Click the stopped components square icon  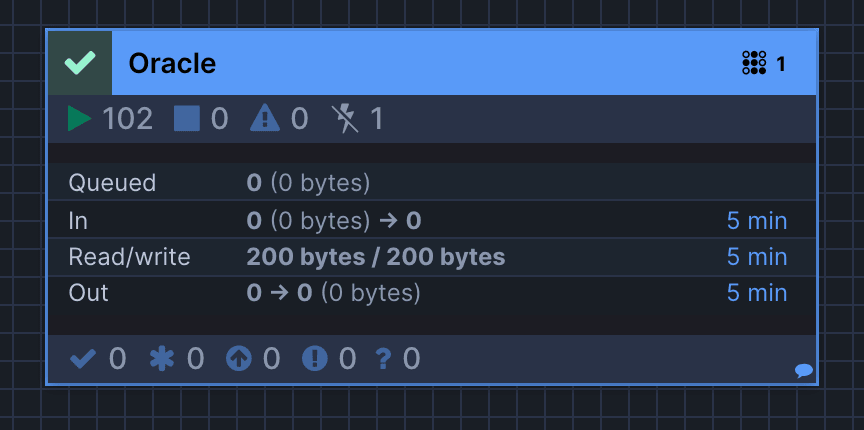(x=187, y=119)
